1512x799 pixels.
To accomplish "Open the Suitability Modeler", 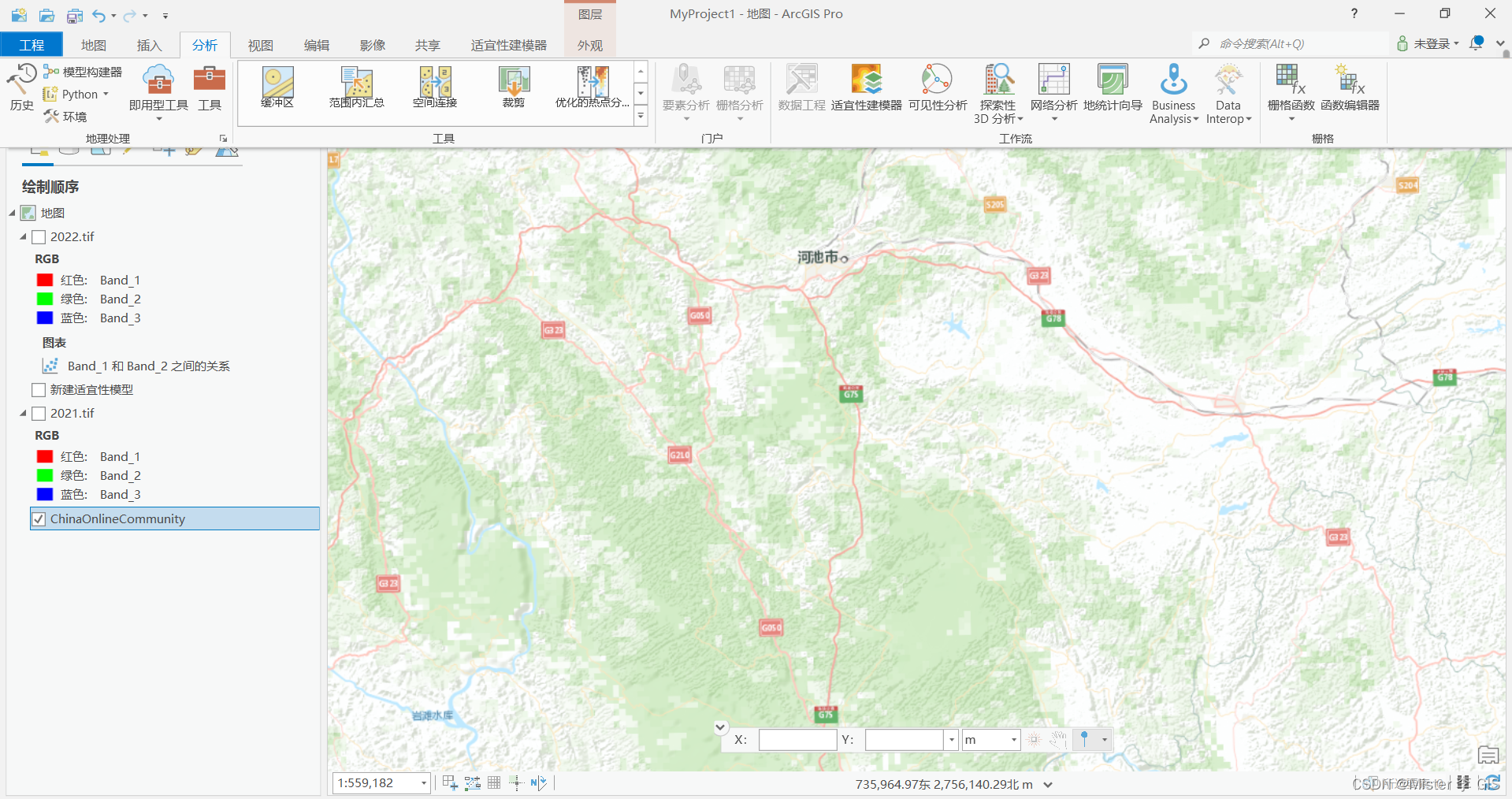I will click(x=866, y=89).
